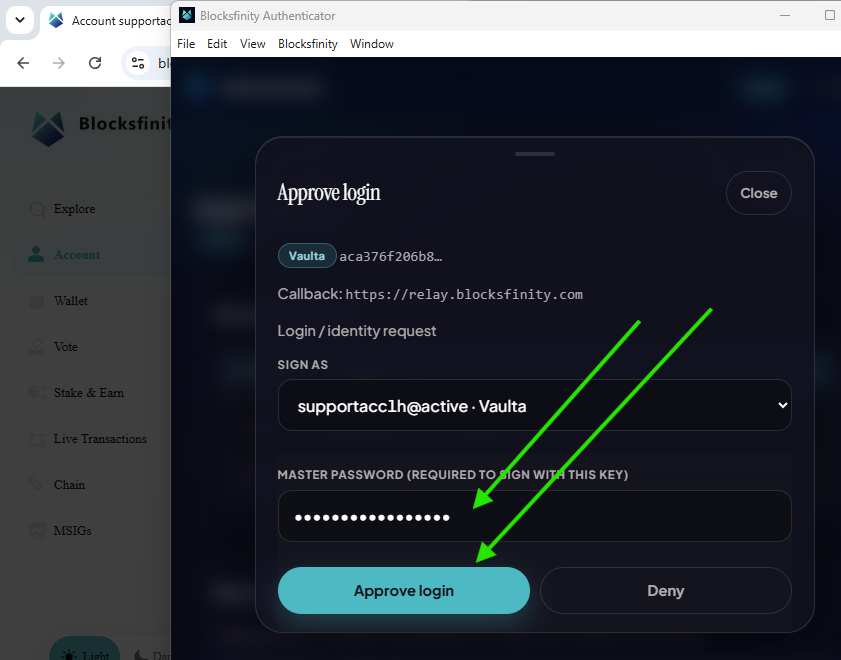This screenshot has height=660, width=841.
Task: Click the Approve login button
Action: pyautogui.click(x=403, y=590)
